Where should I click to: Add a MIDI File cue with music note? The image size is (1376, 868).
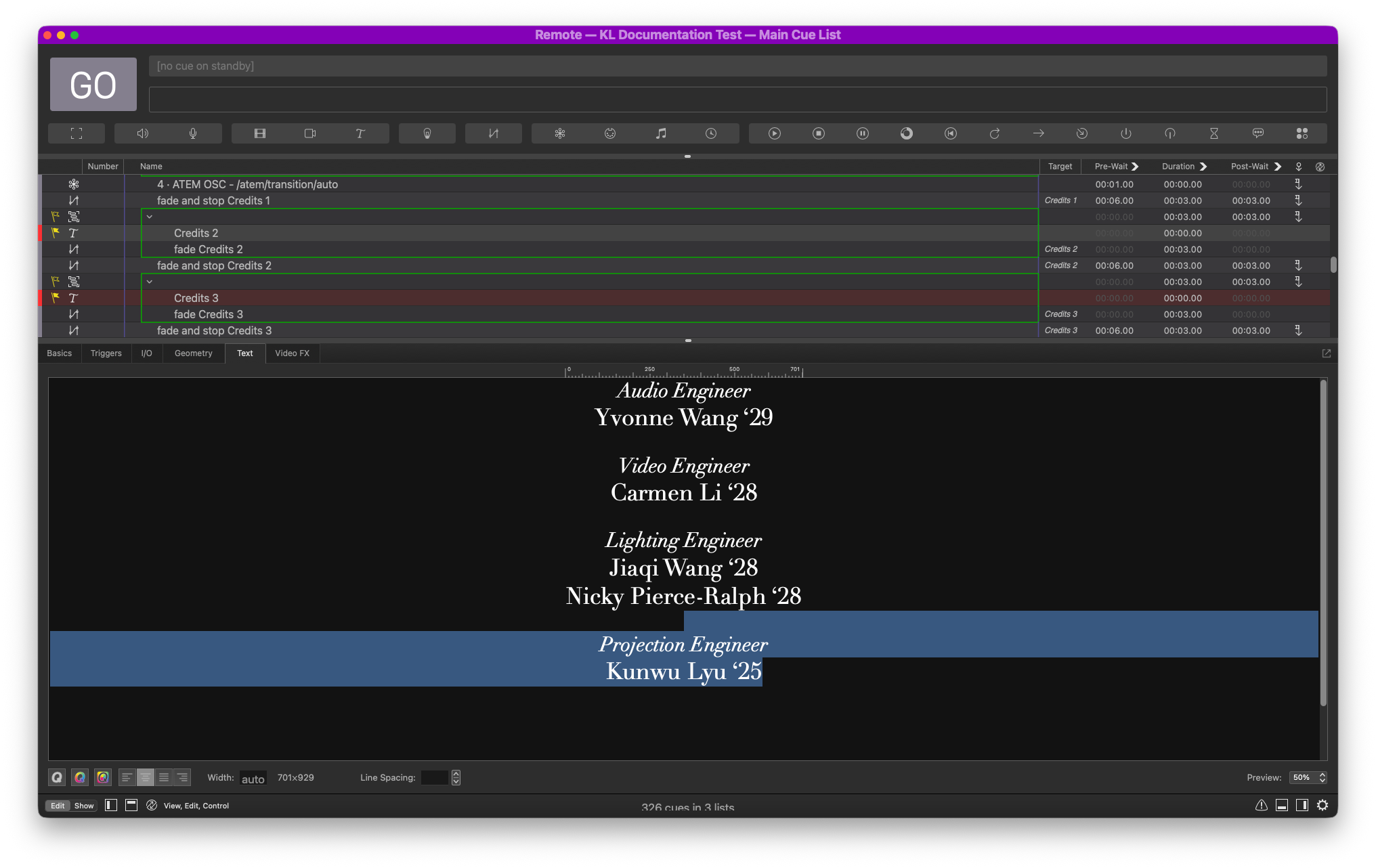[661, 133]
